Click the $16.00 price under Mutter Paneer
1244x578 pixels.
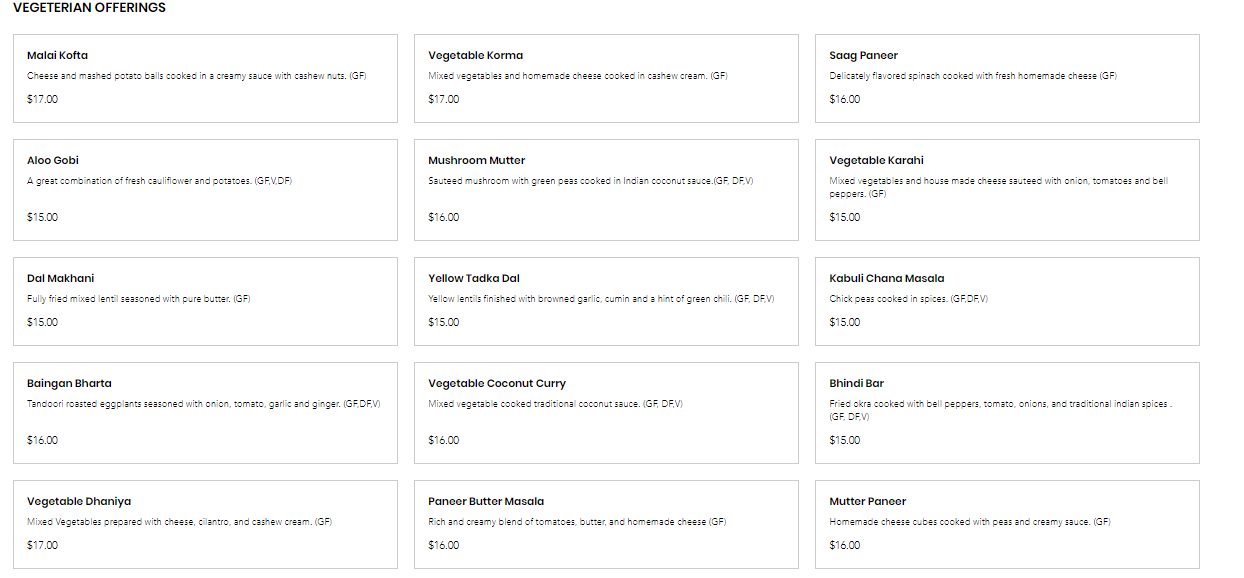tap(844, 545)
